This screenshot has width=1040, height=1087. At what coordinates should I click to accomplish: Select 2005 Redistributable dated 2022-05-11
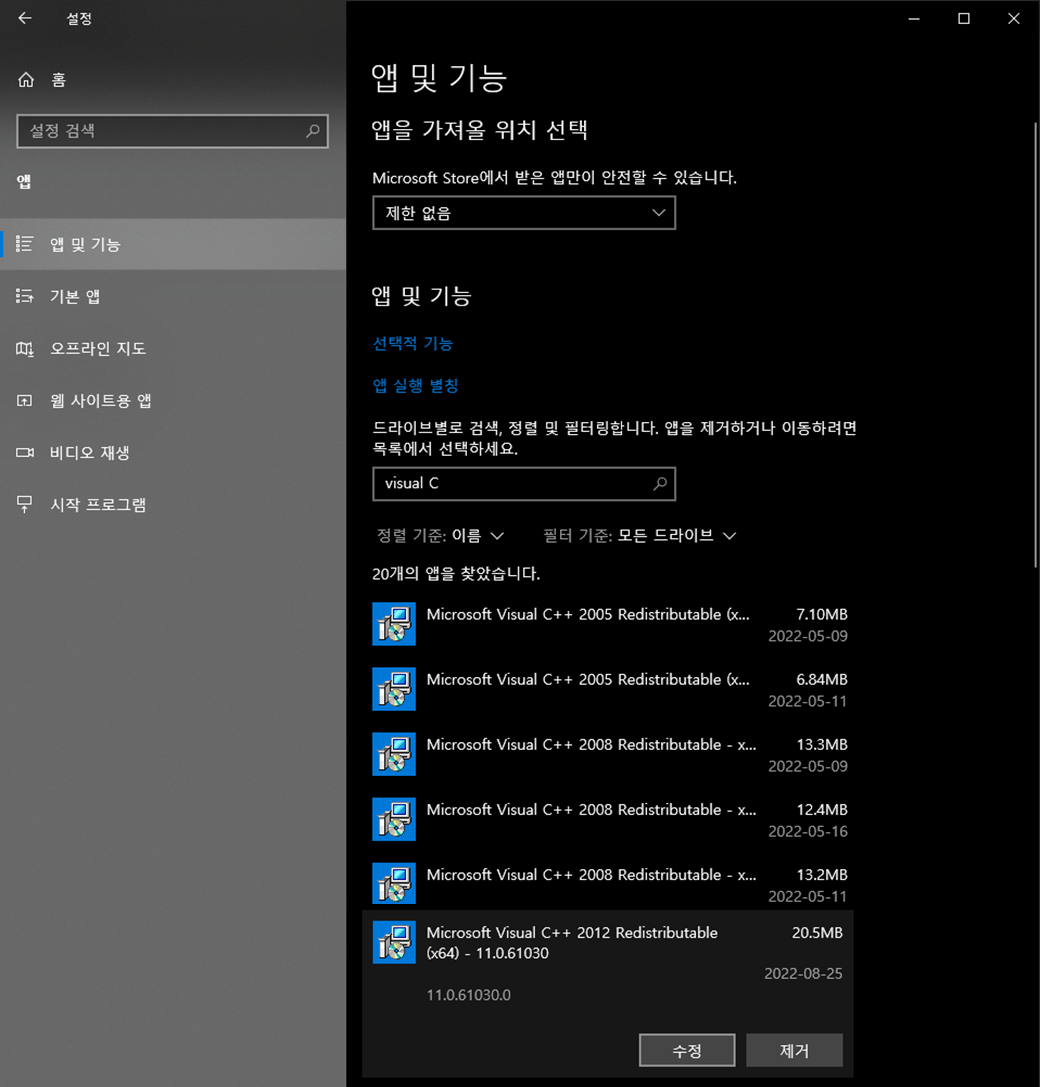[610, 689]
